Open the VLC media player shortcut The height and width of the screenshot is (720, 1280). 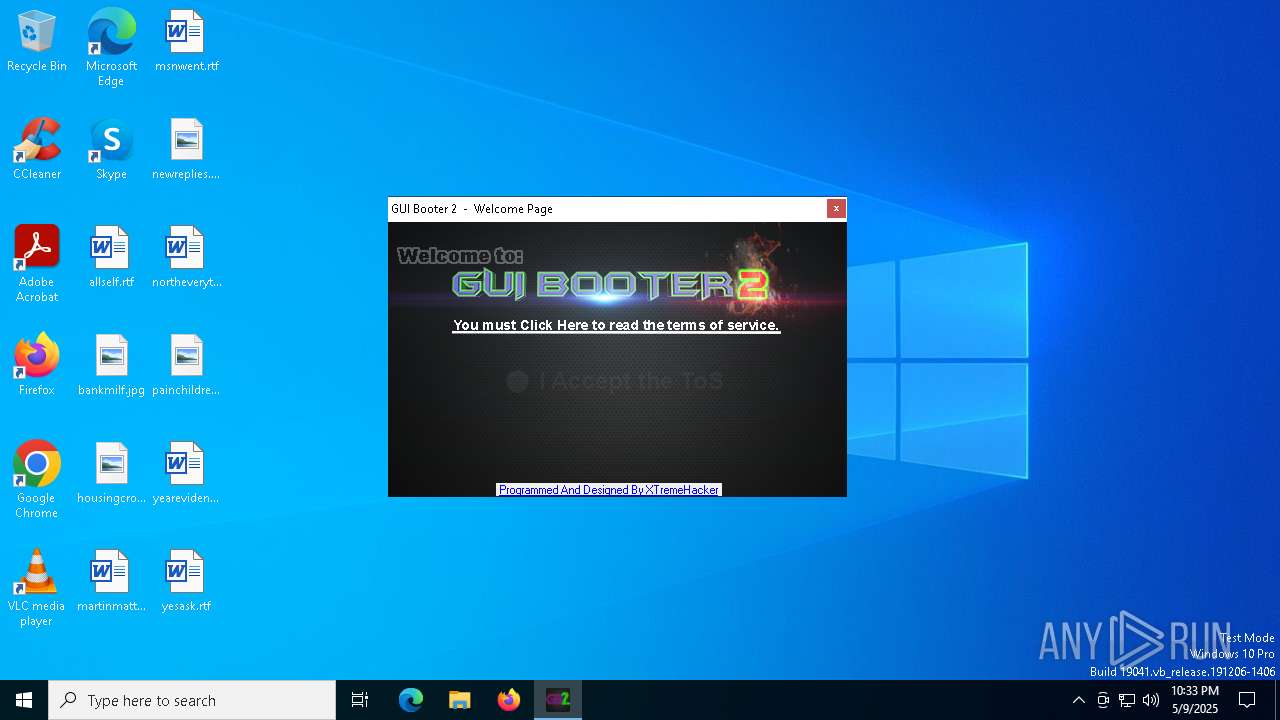37,588
